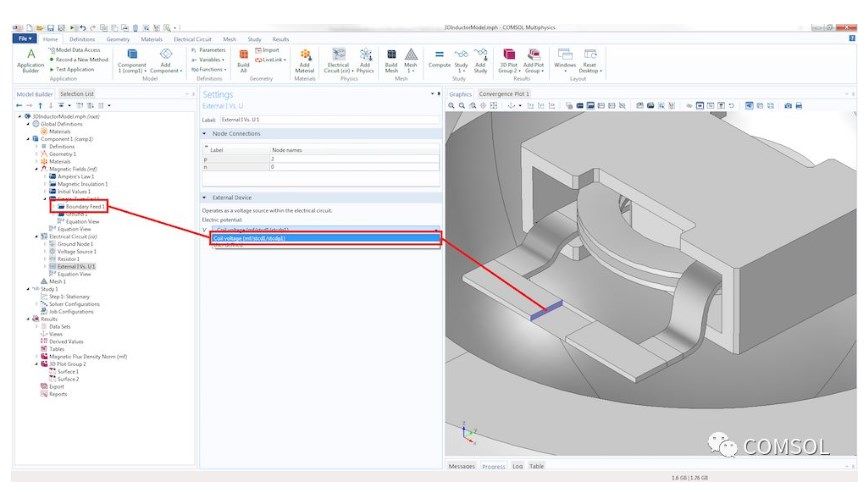Switch to the Selection List tab
Image resolution: width=868 pixels, height=494 pixels.
pyautogui.click(x=77, y=94)
